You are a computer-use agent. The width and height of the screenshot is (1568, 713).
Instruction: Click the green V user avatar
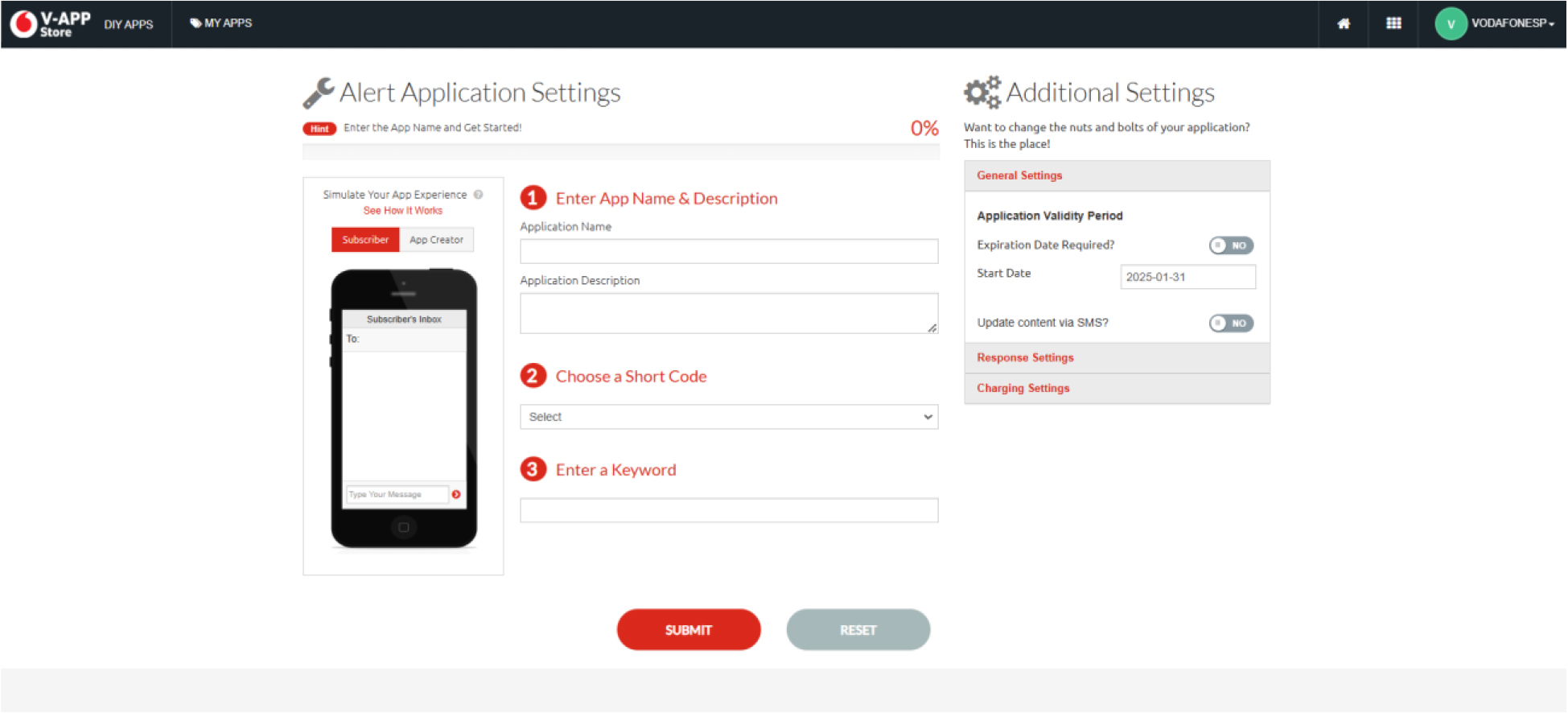click(1451, 24)
